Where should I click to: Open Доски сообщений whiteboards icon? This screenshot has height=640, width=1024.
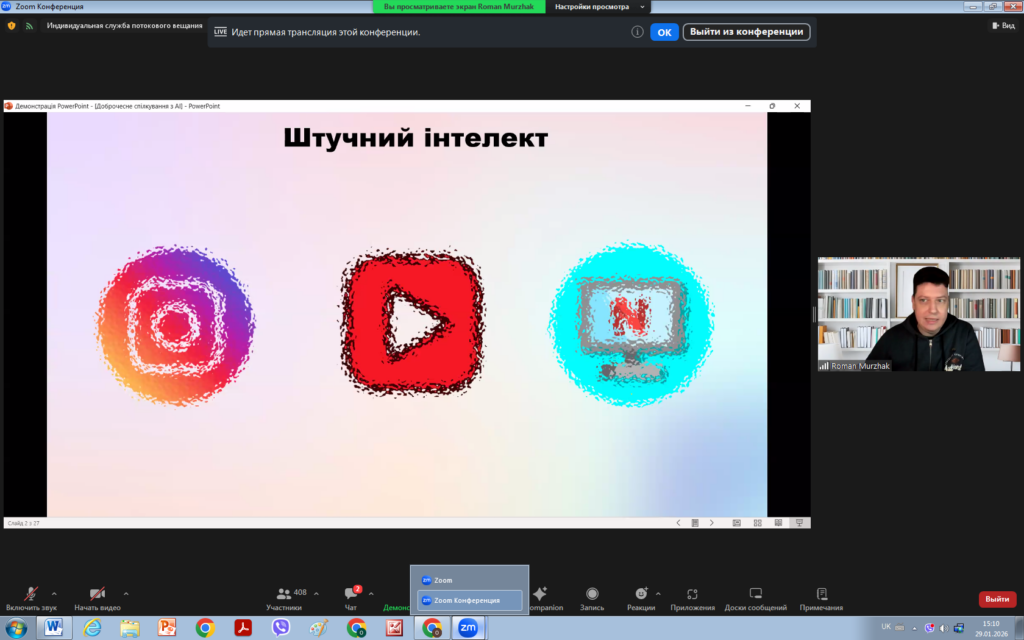pos(756,594)
